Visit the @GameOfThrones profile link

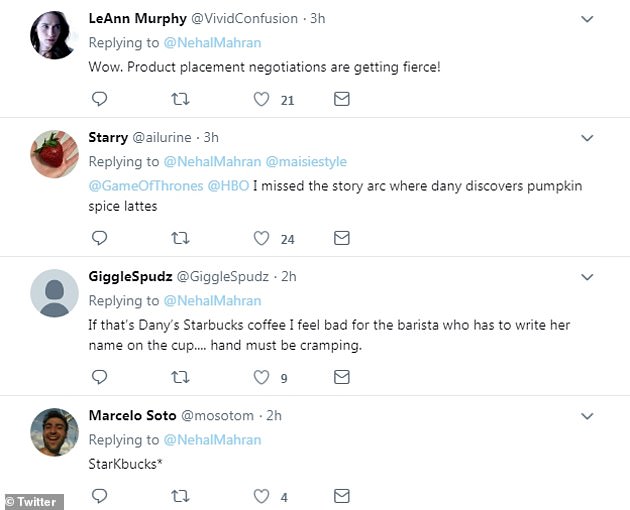[x=145, y=187]
